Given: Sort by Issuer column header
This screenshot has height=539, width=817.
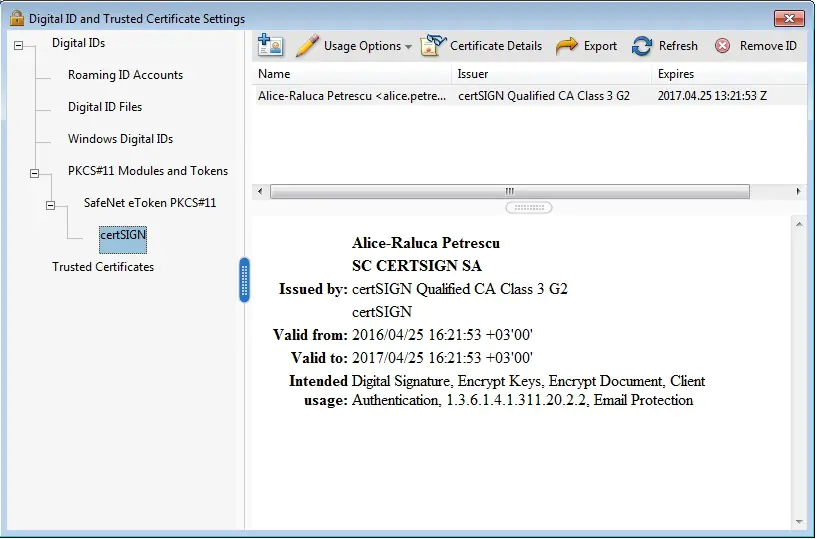Looking at the screenshot, I should [551, 74].
